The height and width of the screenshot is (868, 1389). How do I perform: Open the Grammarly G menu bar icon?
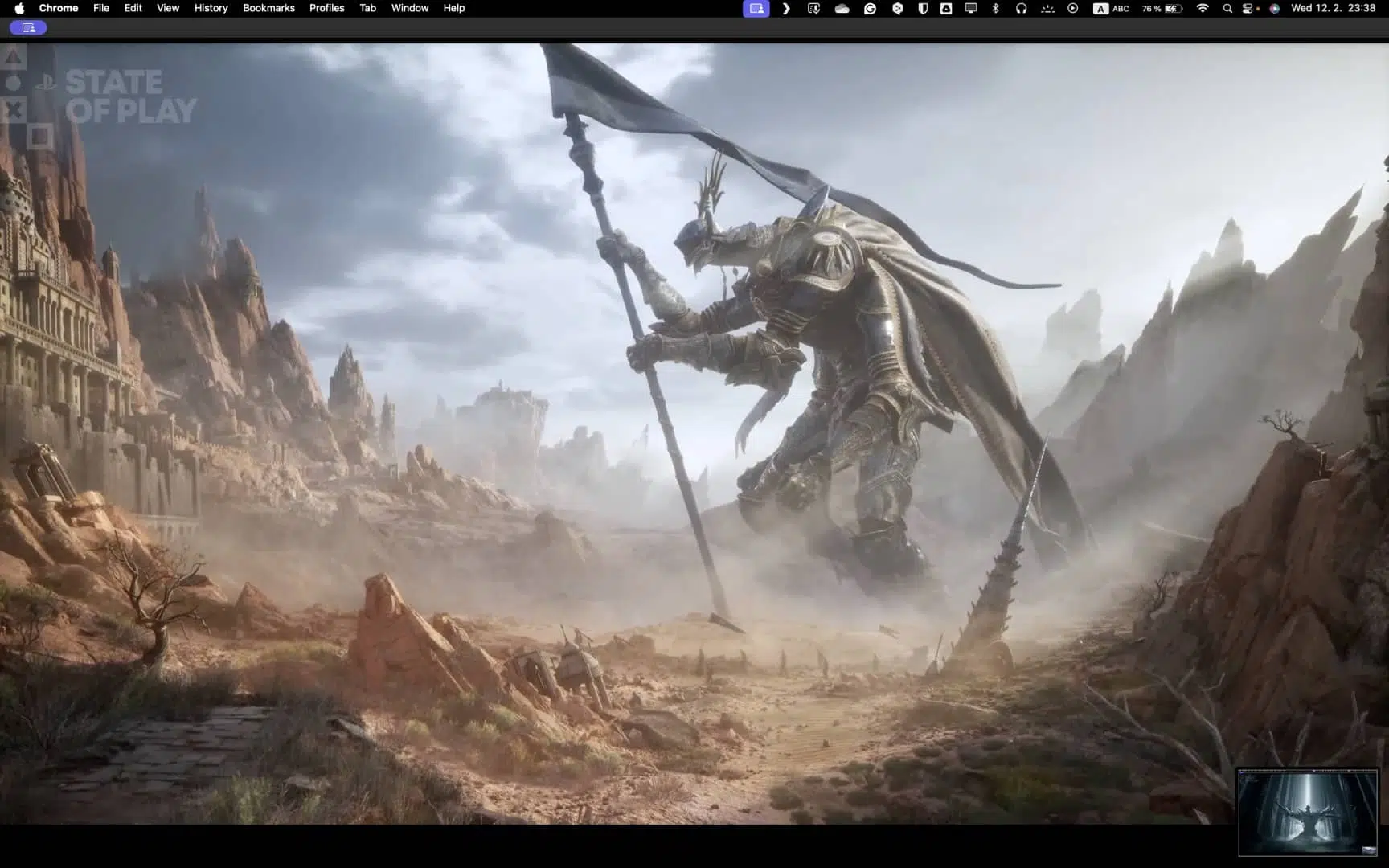870,8
